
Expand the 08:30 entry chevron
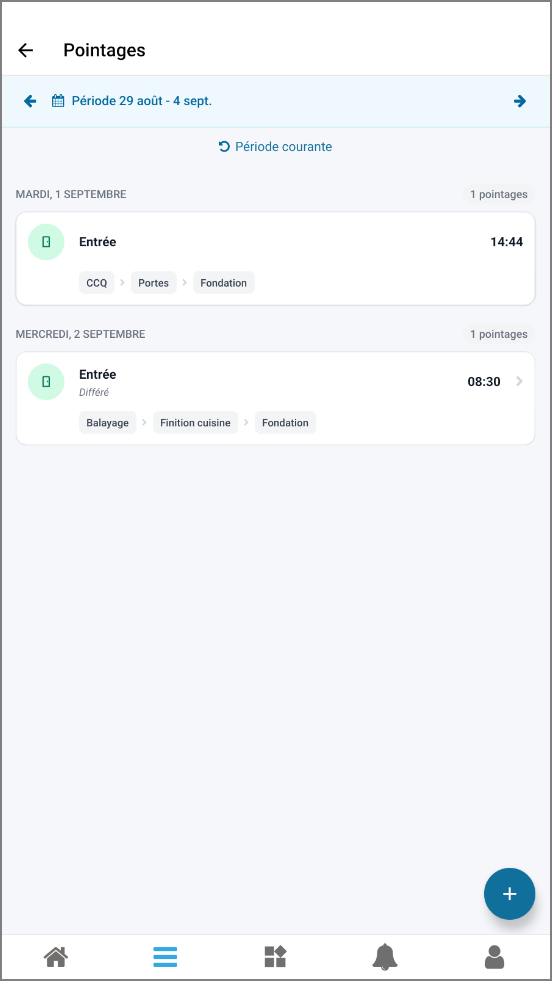pos(519,382)
